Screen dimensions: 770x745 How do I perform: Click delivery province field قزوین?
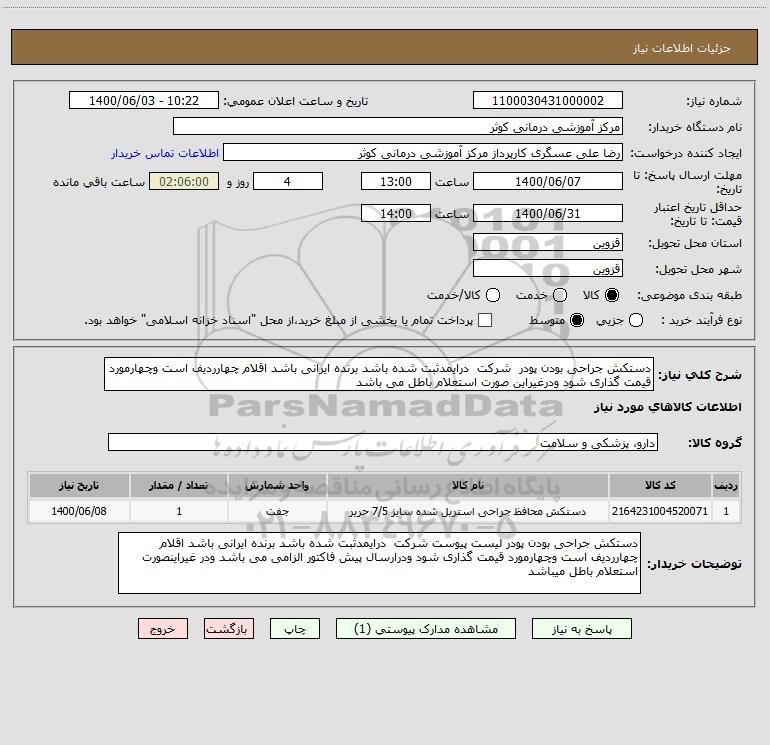coord(548,242)
